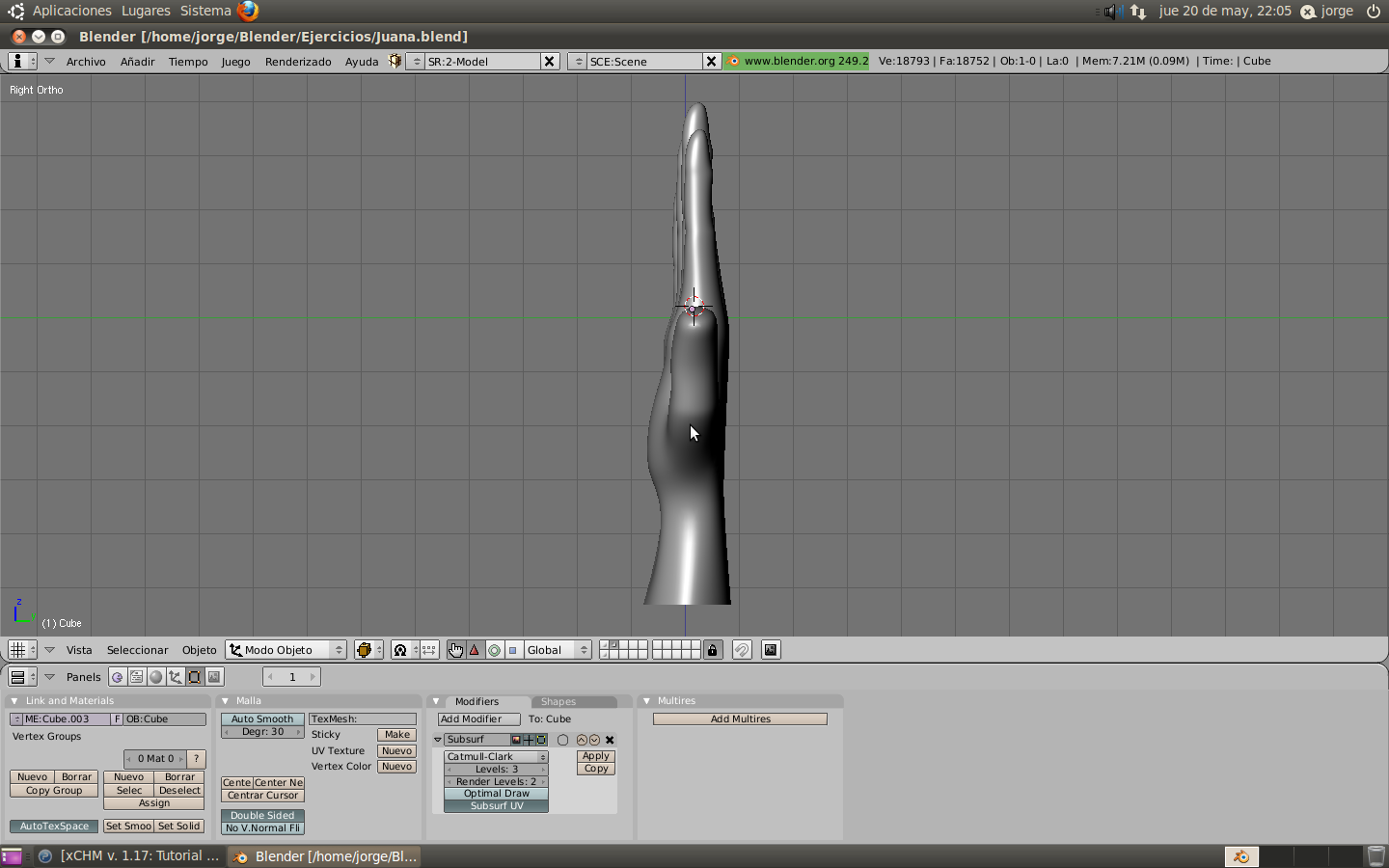Open the Modo Objeto mode dropdown

(286, 650)
